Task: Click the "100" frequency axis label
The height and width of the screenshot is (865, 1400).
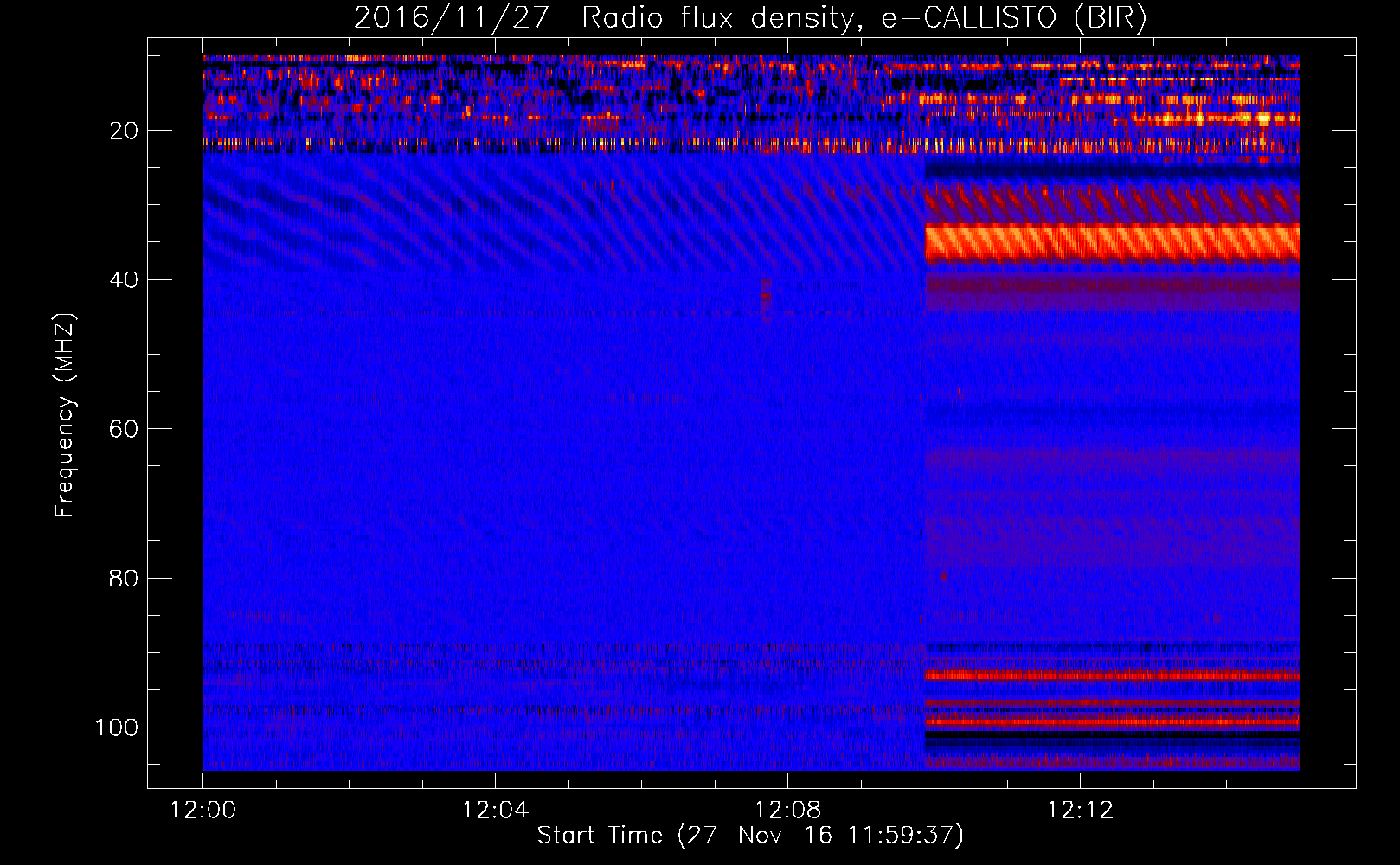Action: pos(117,727)
